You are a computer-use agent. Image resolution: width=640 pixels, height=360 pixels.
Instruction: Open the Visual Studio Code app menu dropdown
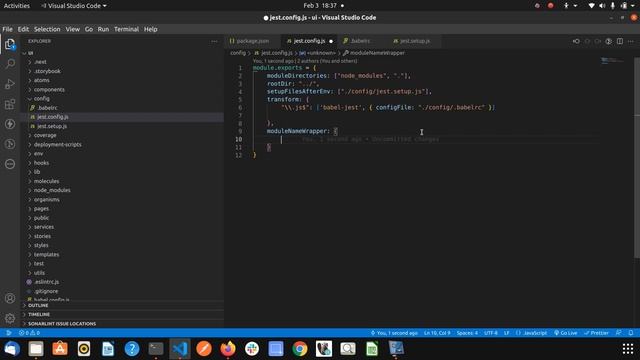[x=74, y=6]
